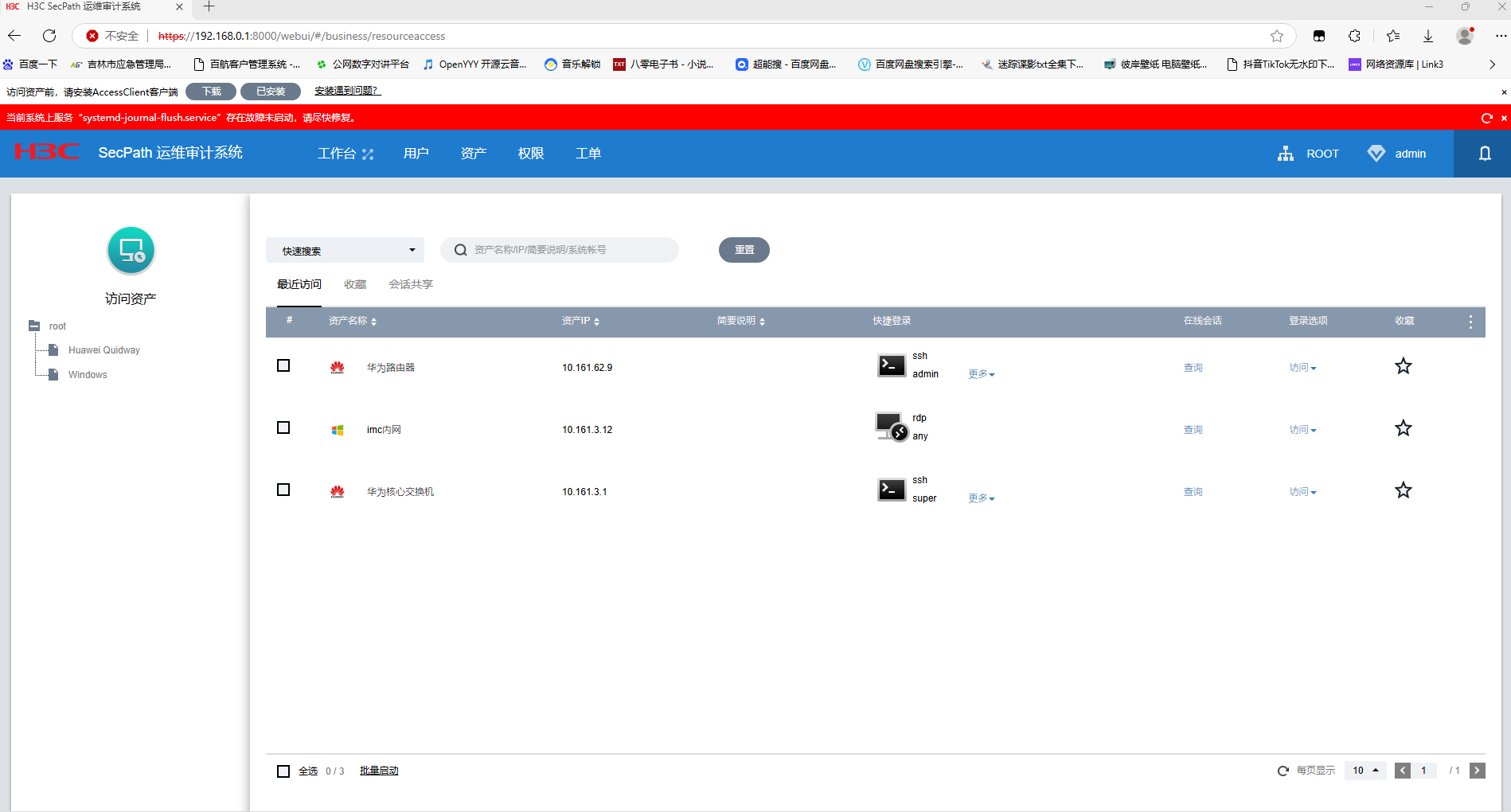Expand 更多 logins for 华为路由器
The height and width of the screenshot is (812, 1511).
pyautogui.click(x=982, y=374)
